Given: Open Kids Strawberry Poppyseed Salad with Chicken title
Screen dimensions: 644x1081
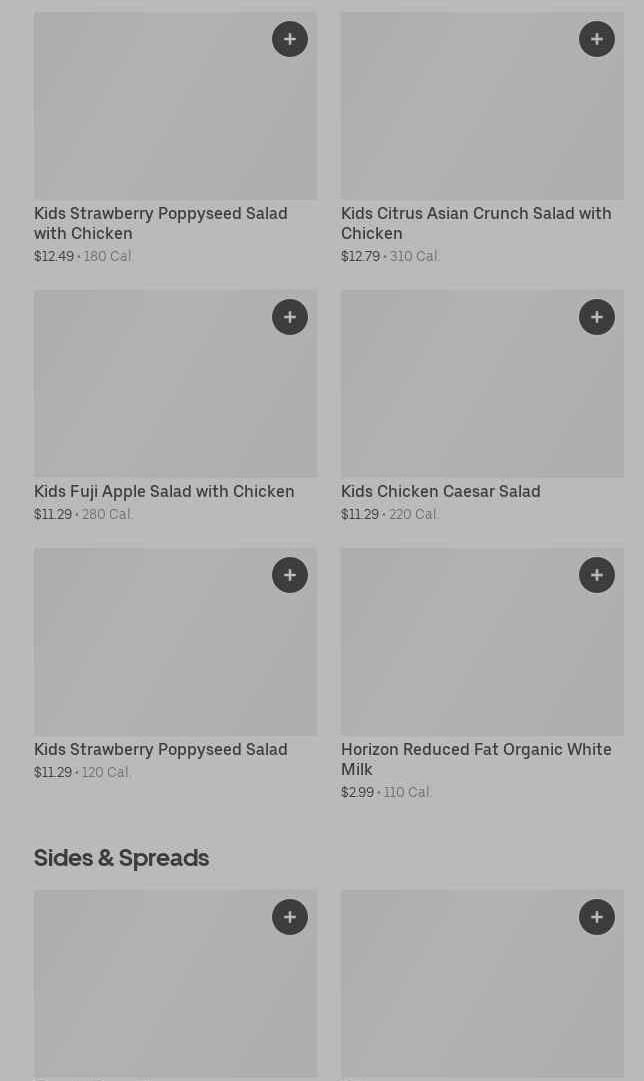Looking at the screenshot, I should (x=160, y=223).
